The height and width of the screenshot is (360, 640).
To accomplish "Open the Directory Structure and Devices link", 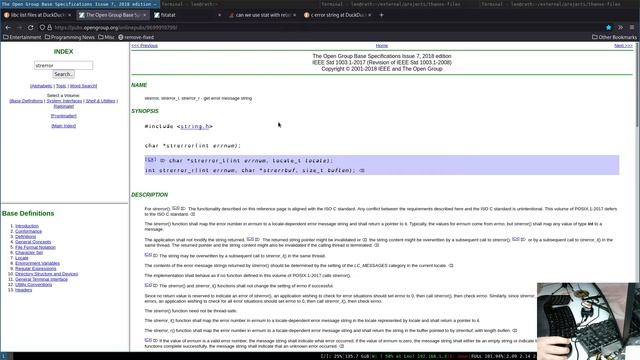I will coord(47,274).
